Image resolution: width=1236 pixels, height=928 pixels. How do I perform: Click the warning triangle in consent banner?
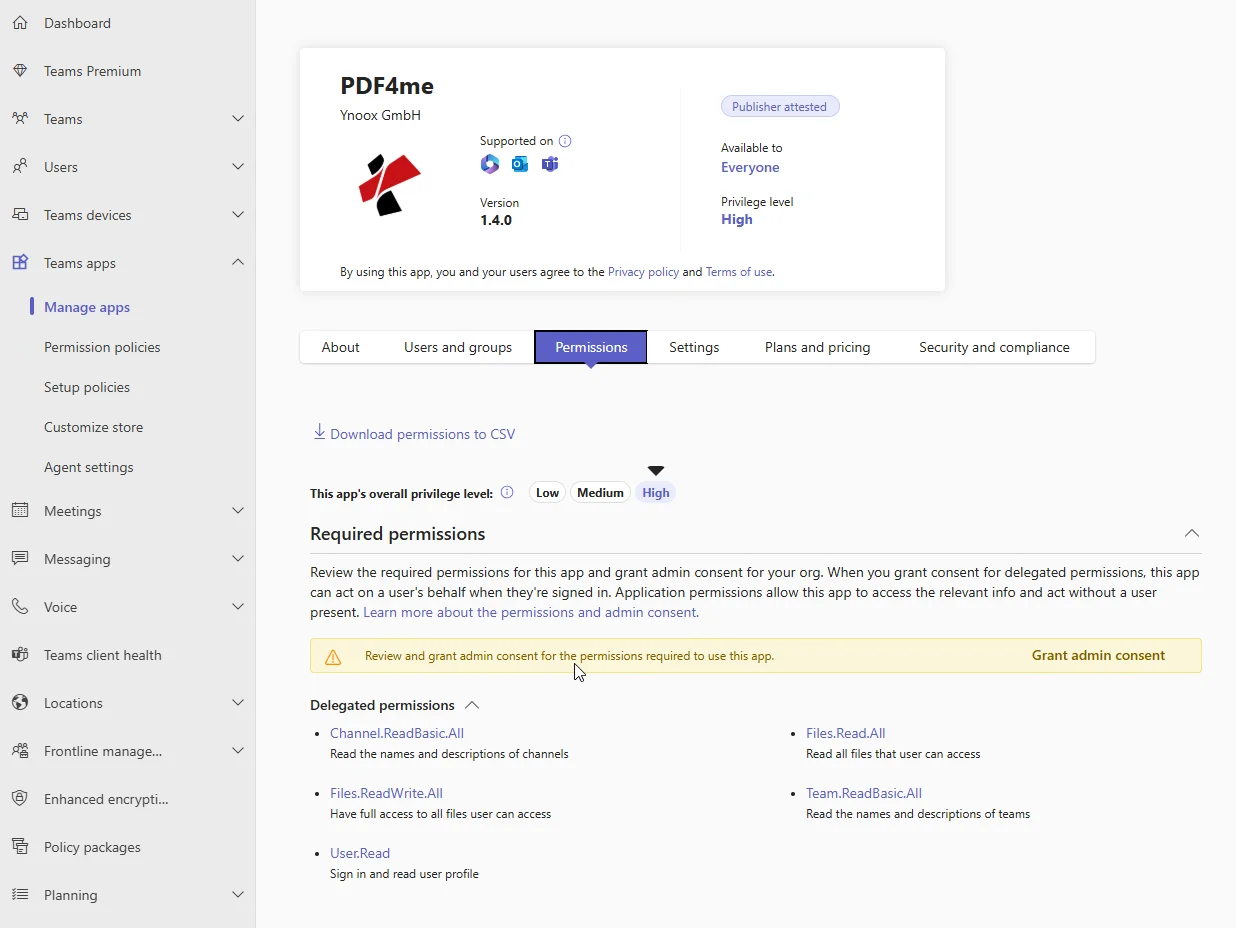pos(333,657)
